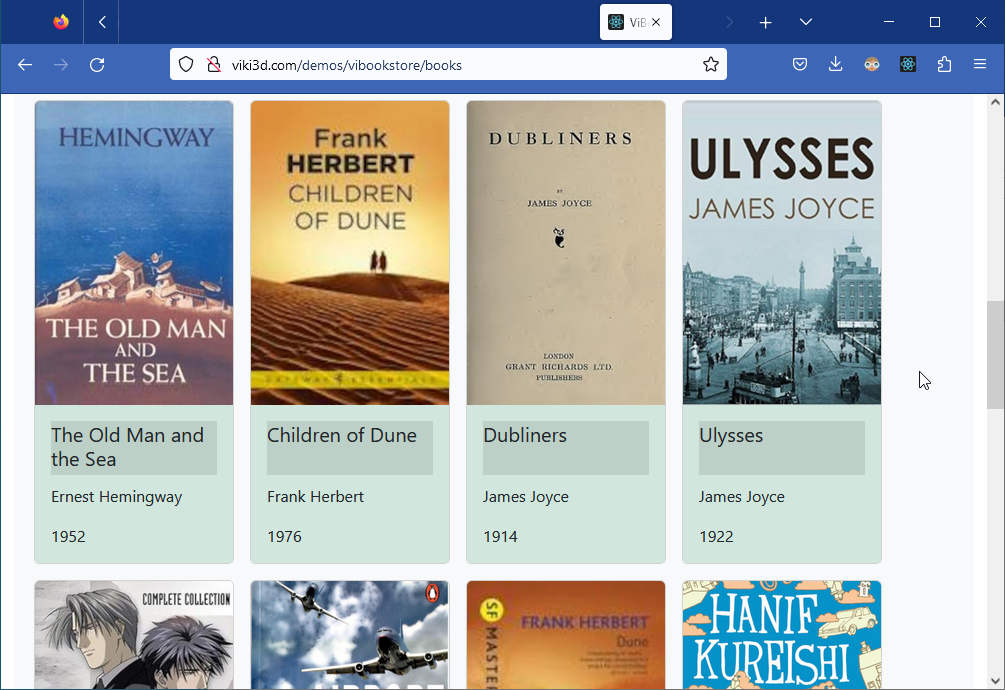Viewport: 1005px width, 690px height.
Task: Open a new tab with the plus button
Action: 765,22
